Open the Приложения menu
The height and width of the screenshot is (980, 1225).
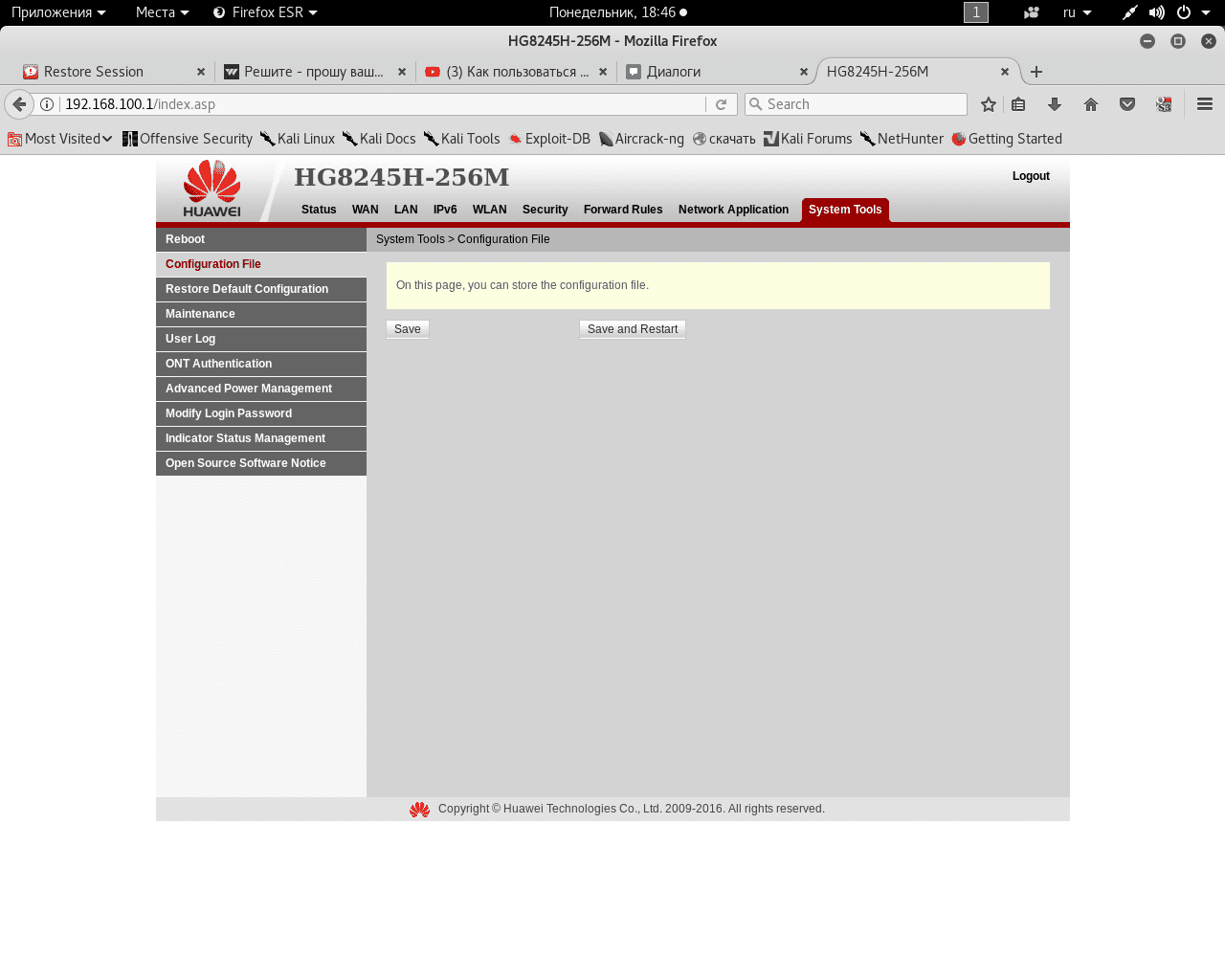click(58, 12)
